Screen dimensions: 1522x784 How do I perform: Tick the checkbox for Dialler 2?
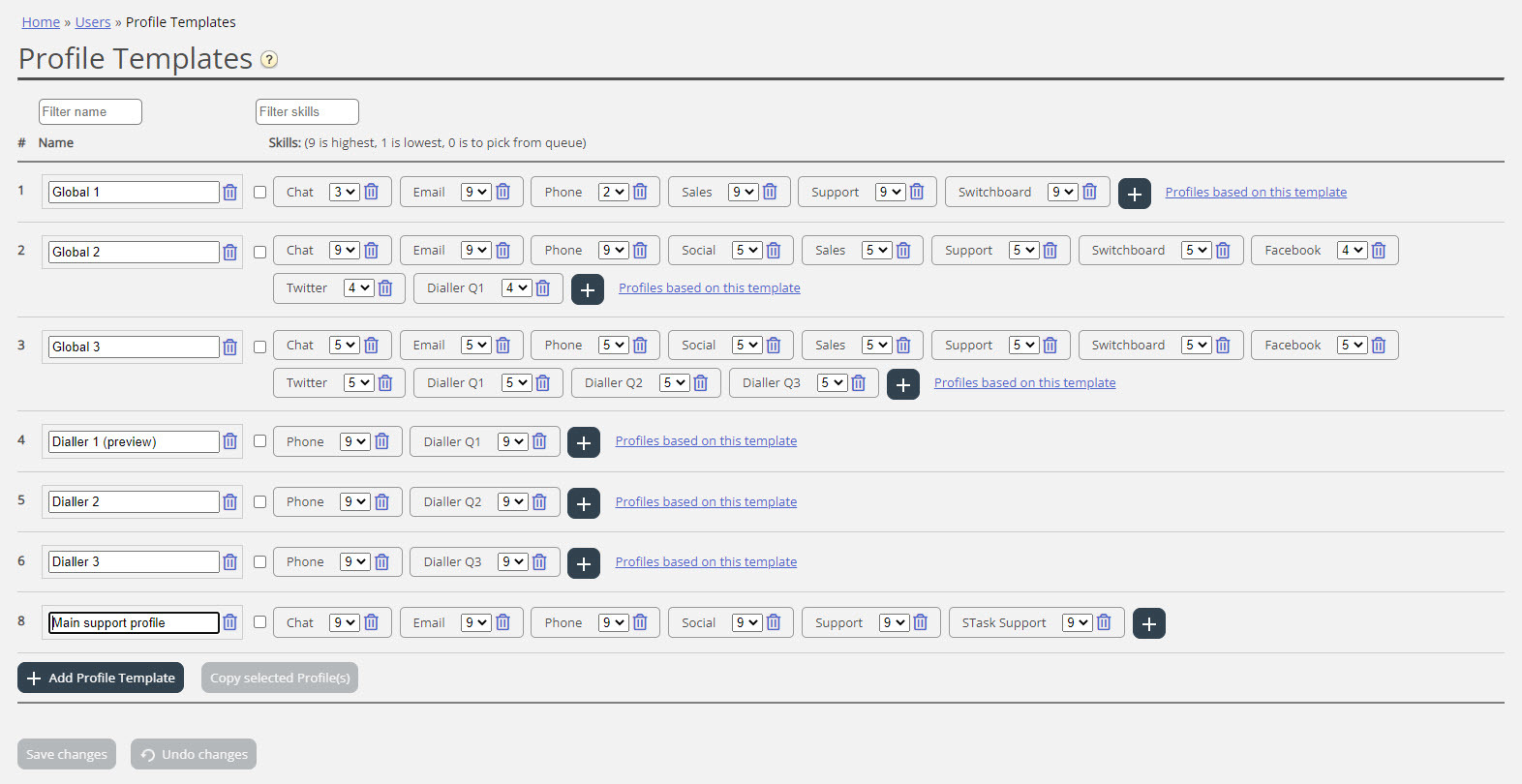pos(259,501)
